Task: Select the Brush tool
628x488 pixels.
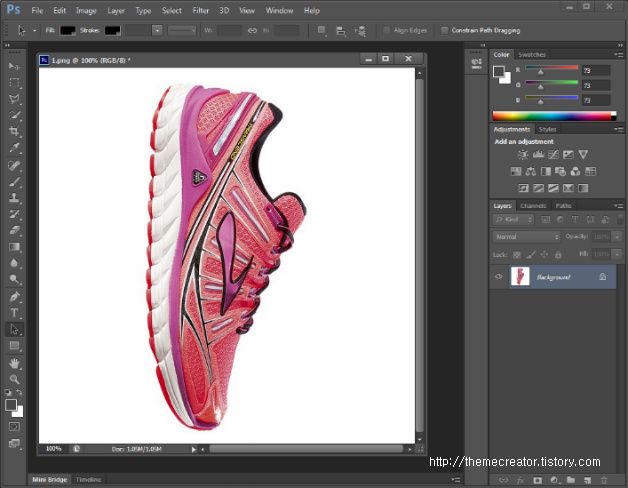Action: coord(14,181)
